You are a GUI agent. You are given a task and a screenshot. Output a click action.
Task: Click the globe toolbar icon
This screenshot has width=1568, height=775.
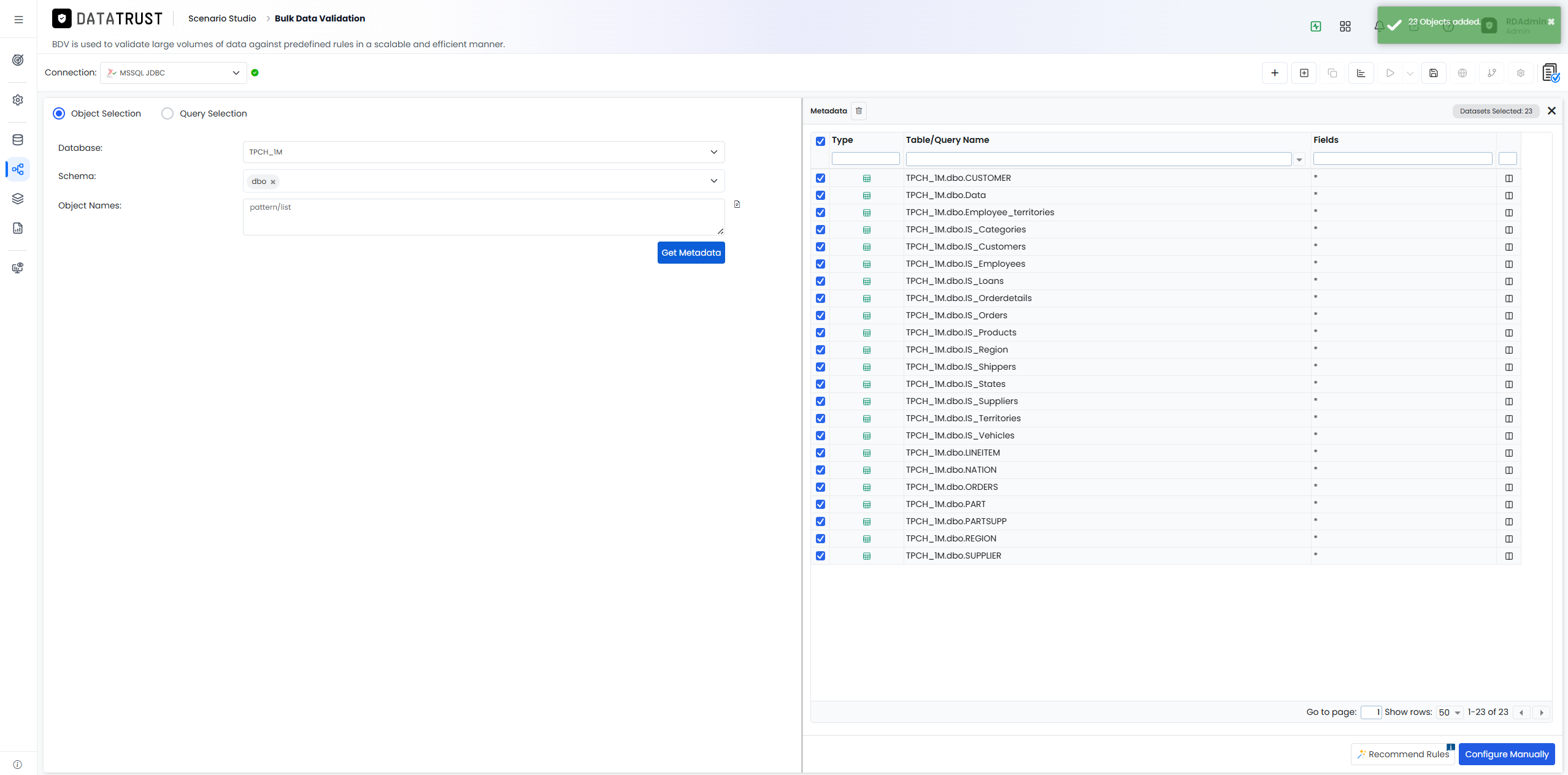[x=1462, y=73]
